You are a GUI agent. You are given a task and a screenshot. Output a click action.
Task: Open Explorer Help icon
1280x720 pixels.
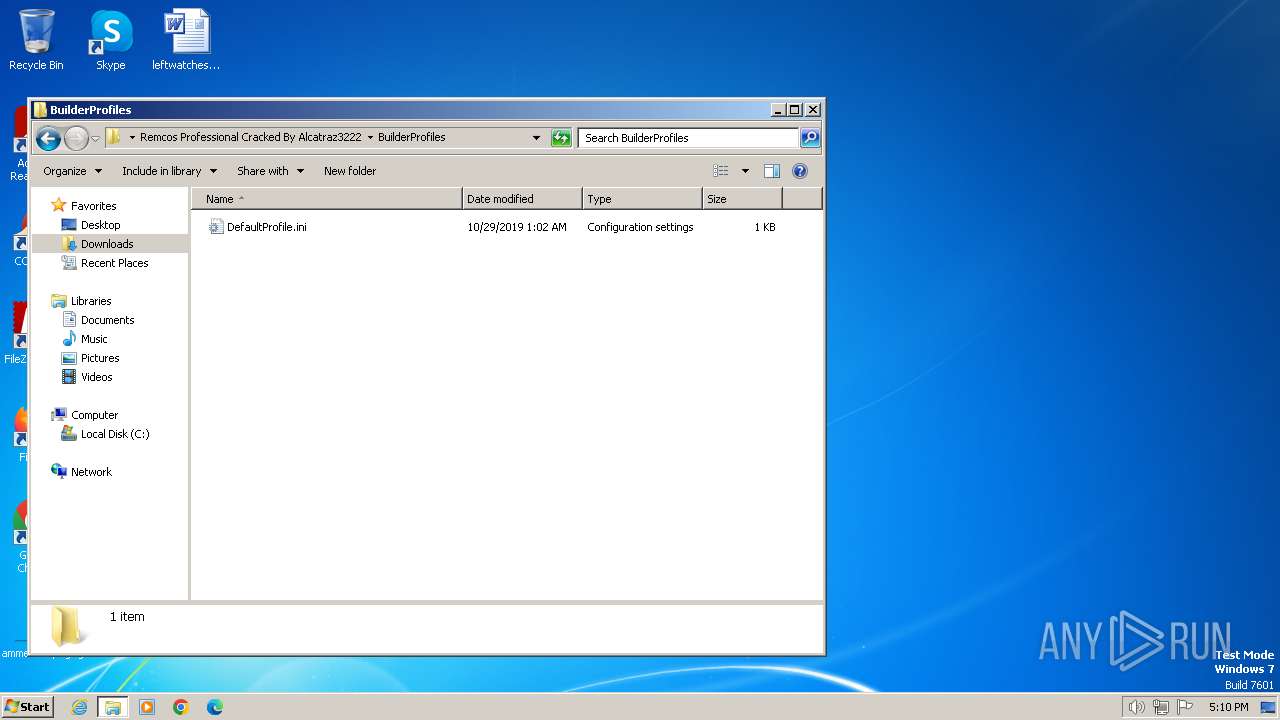tap(799, 171)
